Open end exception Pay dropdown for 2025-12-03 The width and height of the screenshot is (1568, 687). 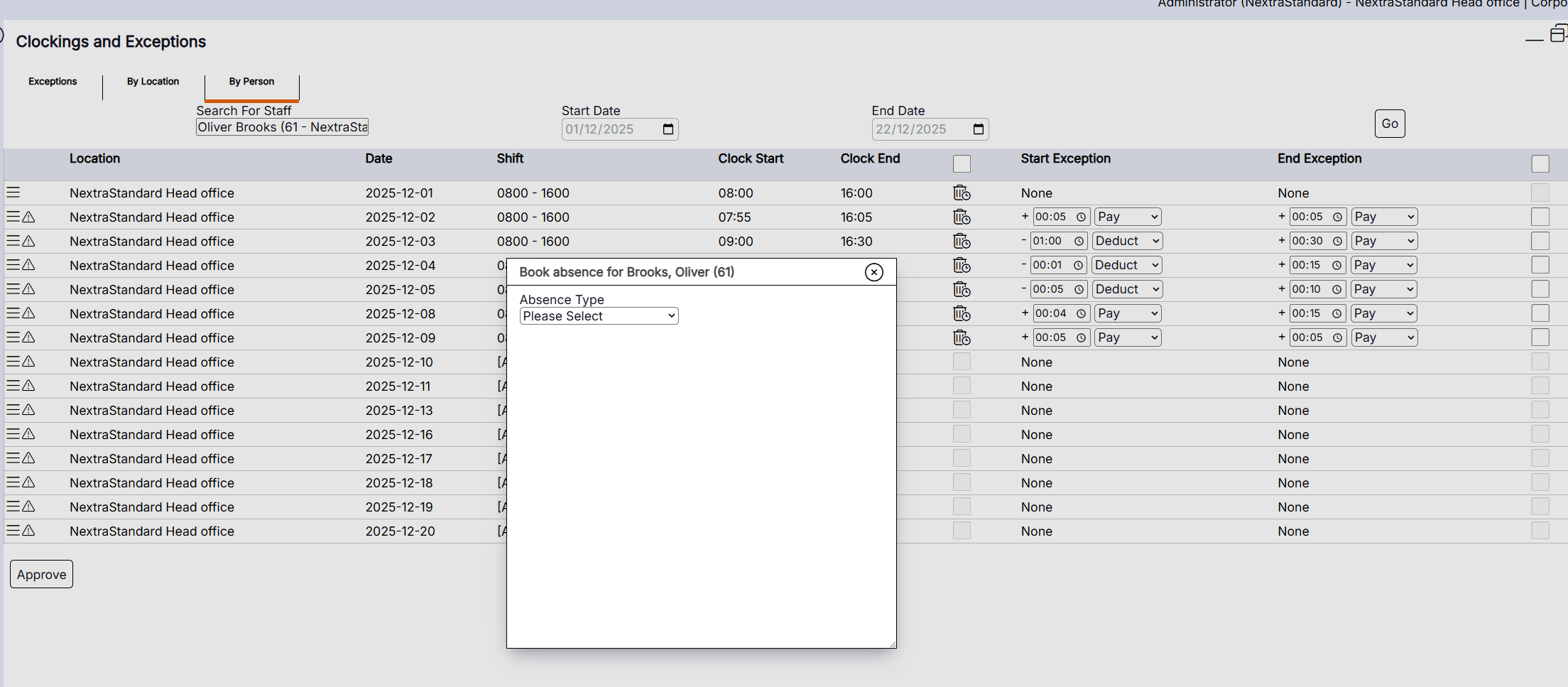click(1384, 241)
